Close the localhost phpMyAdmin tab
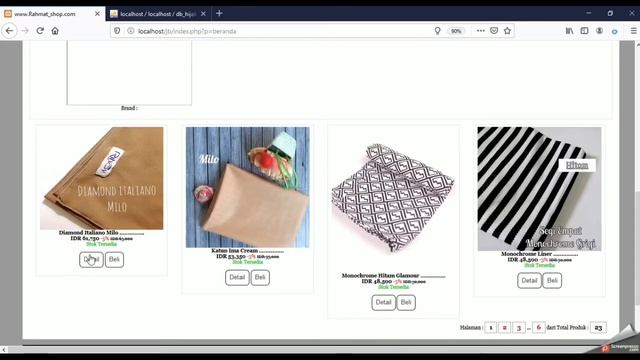The image size is (640, 360). coord(203,14)
